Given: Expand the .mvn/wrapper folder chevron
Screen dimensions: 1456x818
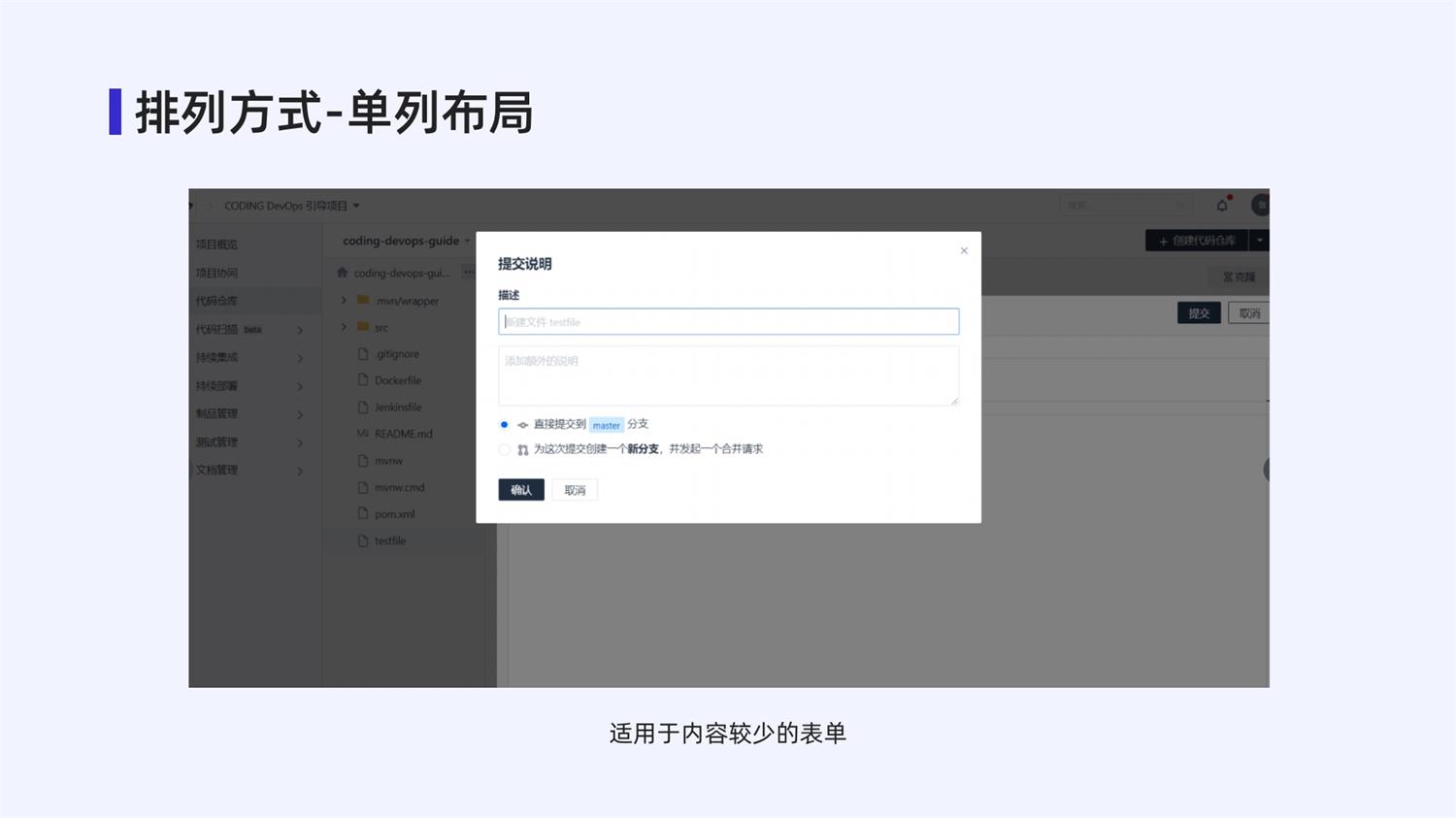Looking at the screenshot, I should [x=344, y=300].
